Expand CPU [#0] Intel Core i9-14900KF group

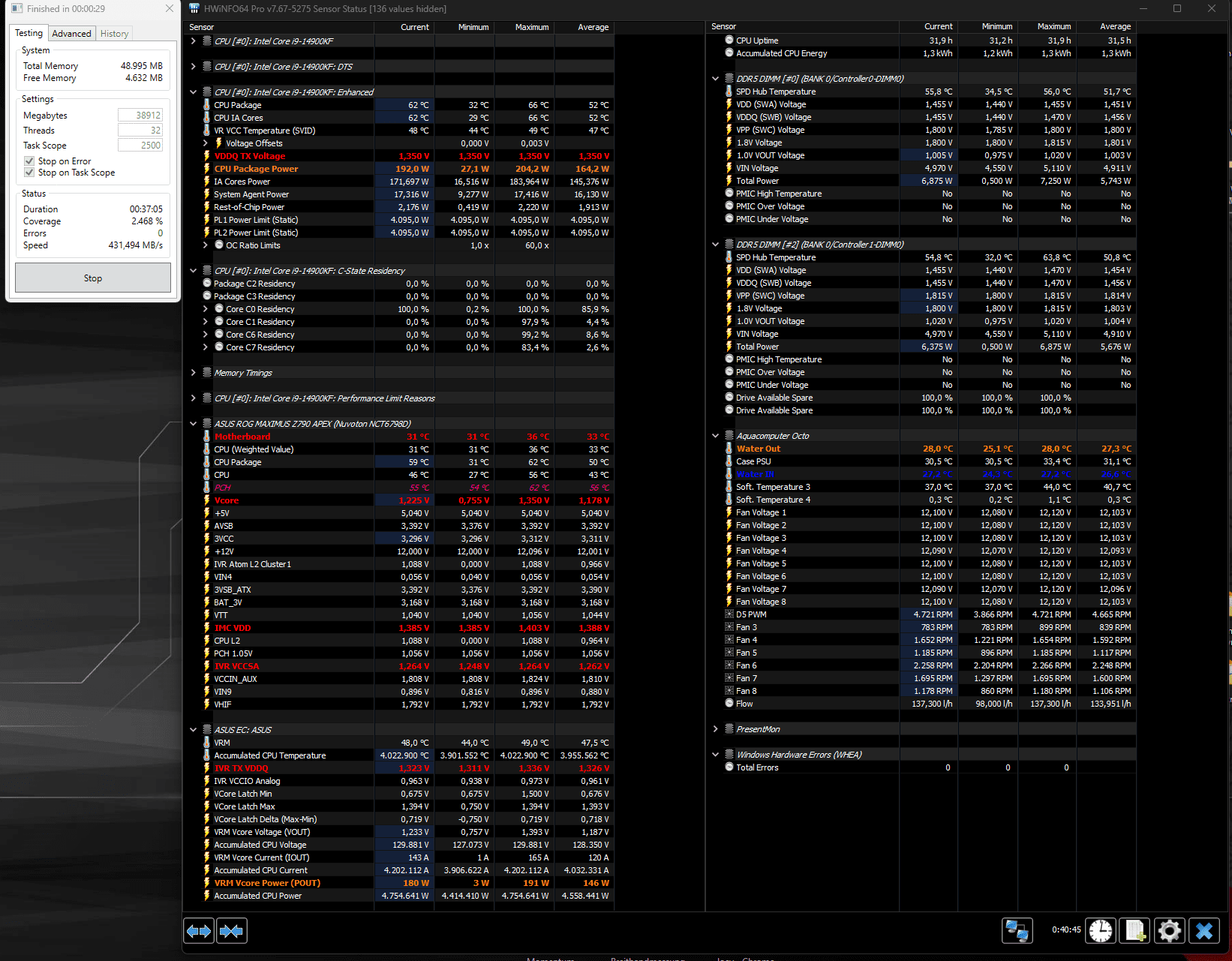[x=193, y=41]
